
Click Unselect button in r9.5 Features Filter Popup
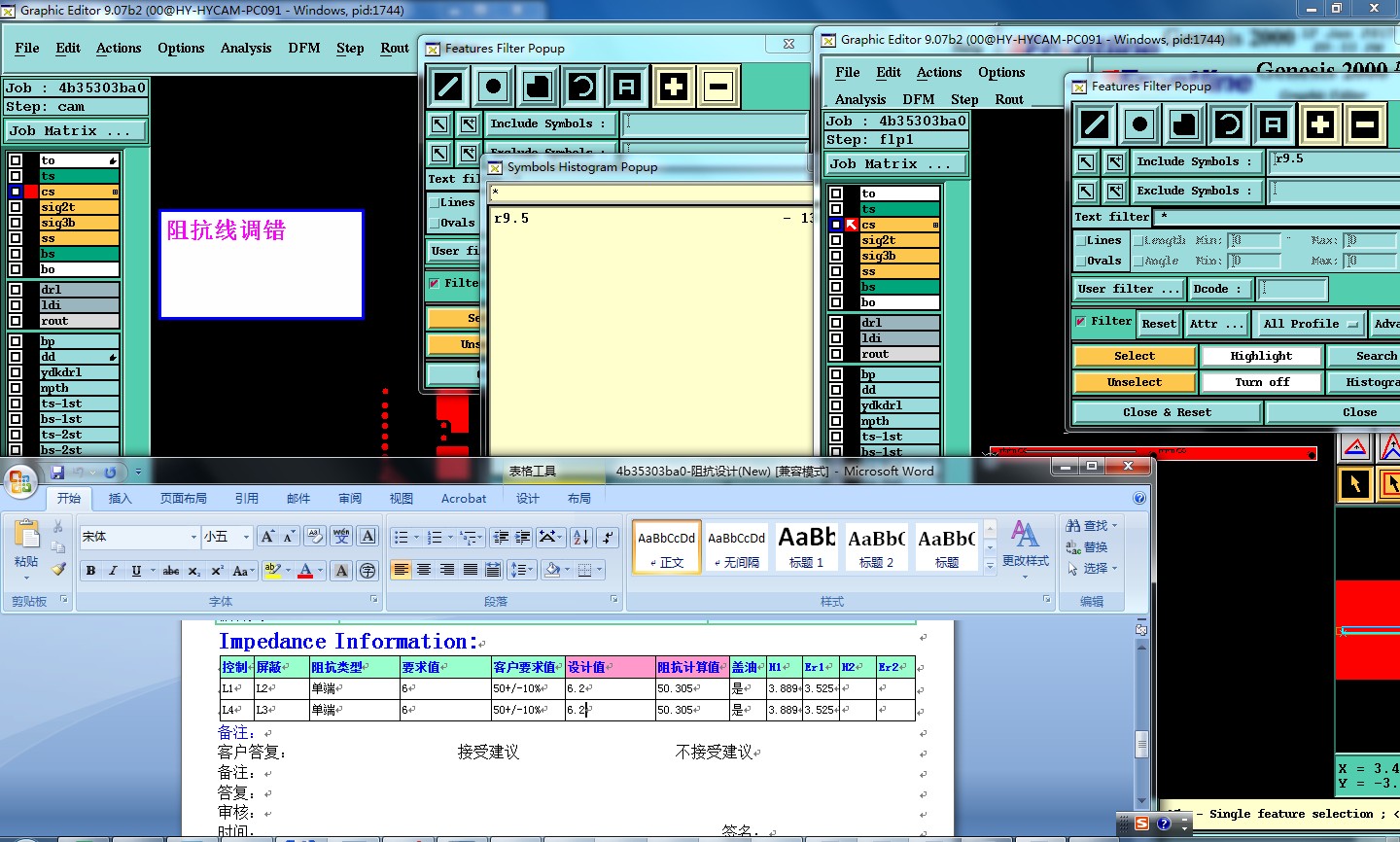tap(1135, 382)
